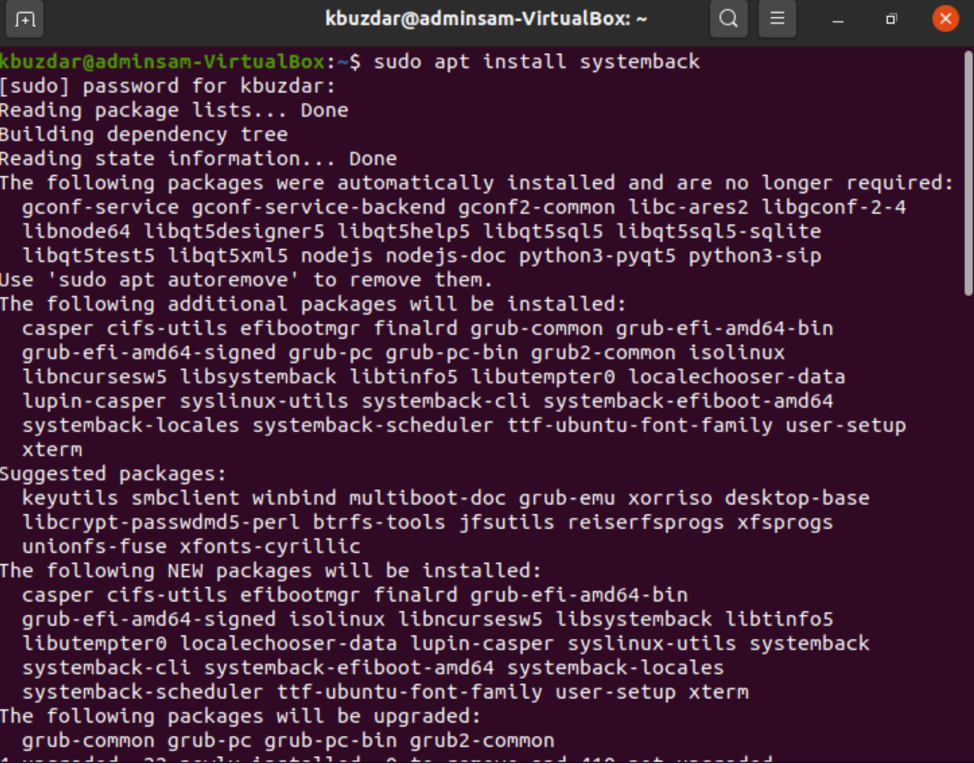The height and width of the screenshot is (764, 974).
Task: Close the terminal window
Action: tap(945, 19)
